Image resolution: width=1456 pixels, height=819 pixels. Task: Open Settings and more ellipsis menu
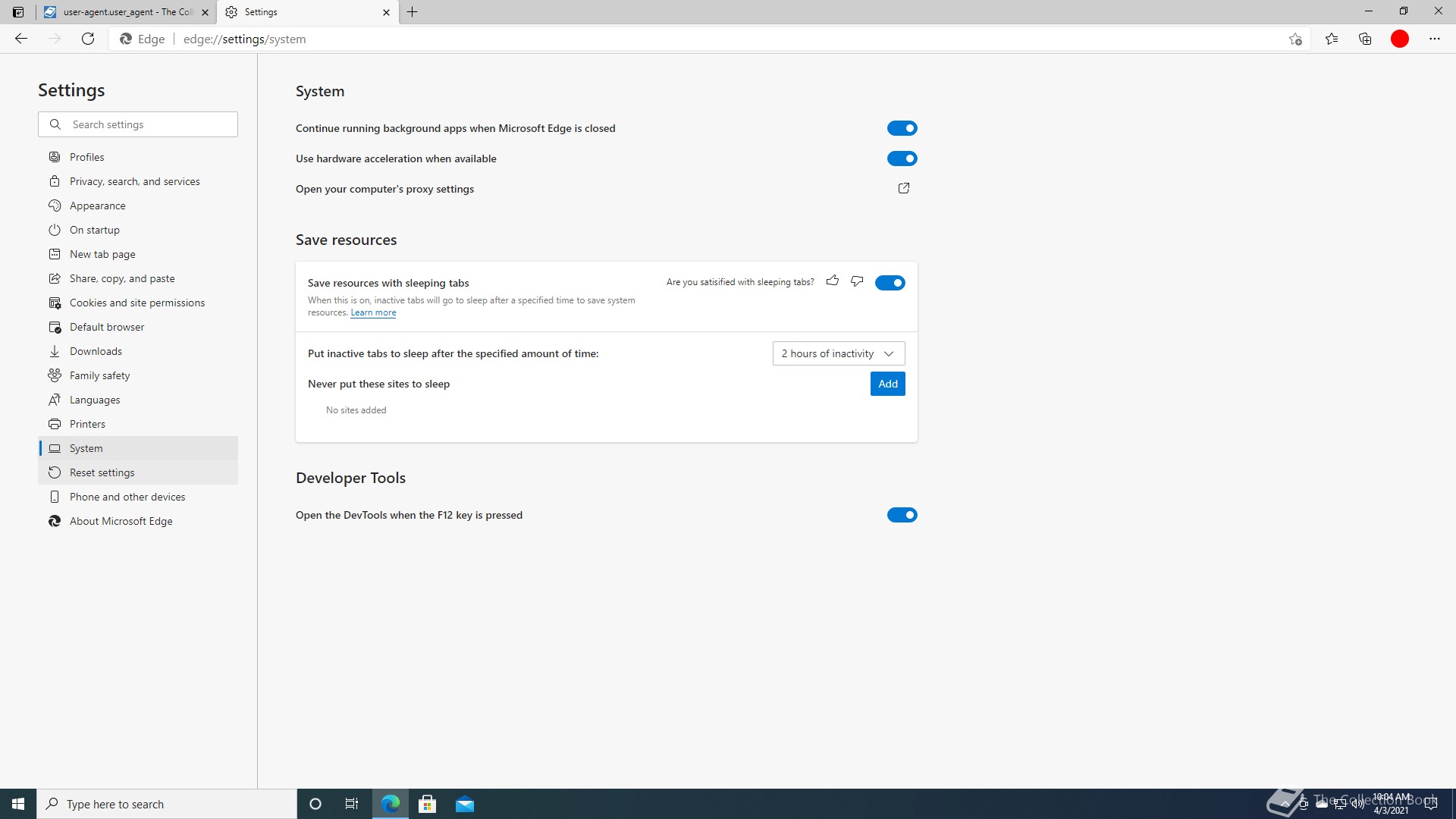pyautogui.click(x=1434, y=39)
